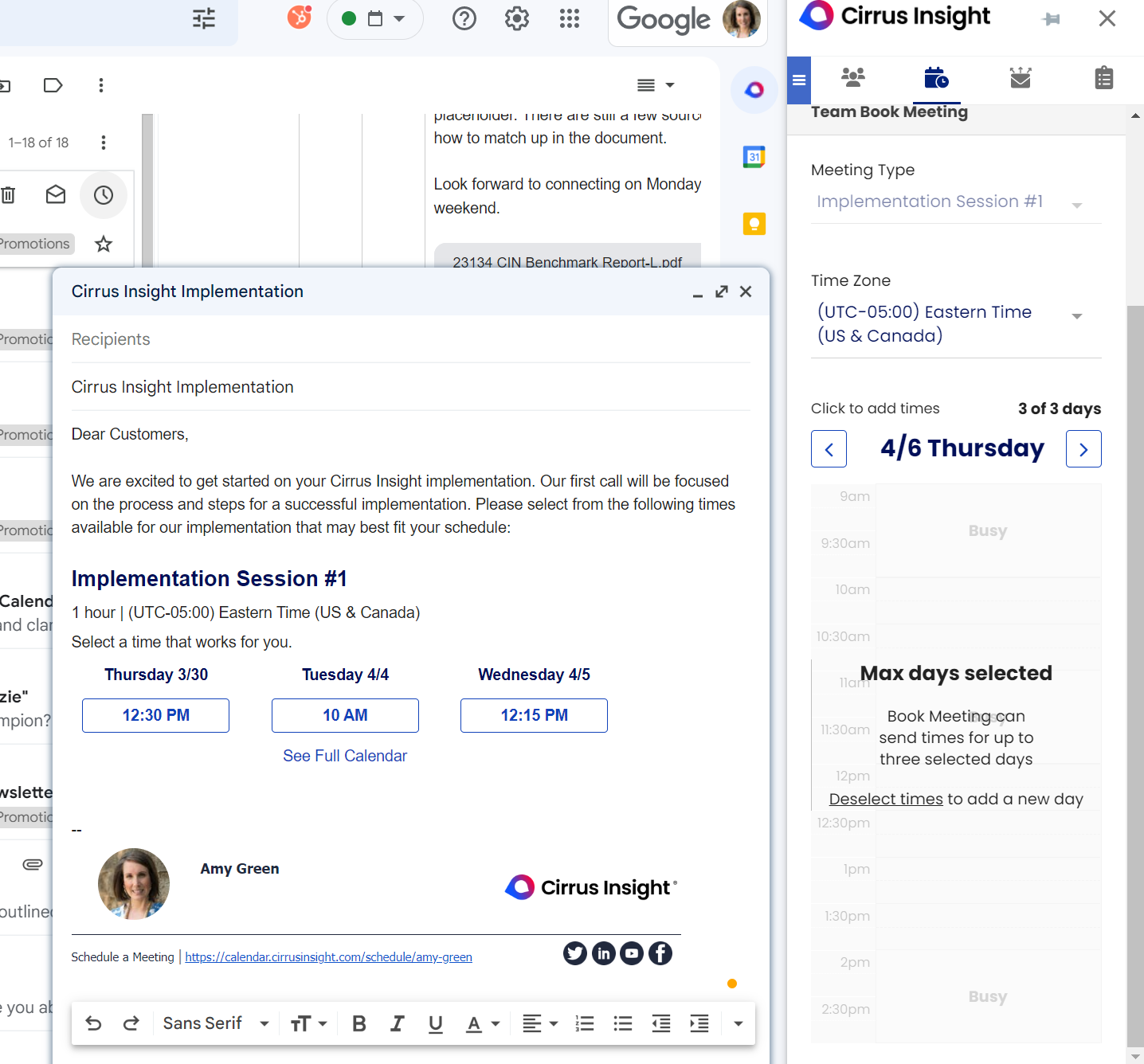Toggle bold formatting
Viewport: 1144px width, 1064px height.
click(x=359, y=1023)
